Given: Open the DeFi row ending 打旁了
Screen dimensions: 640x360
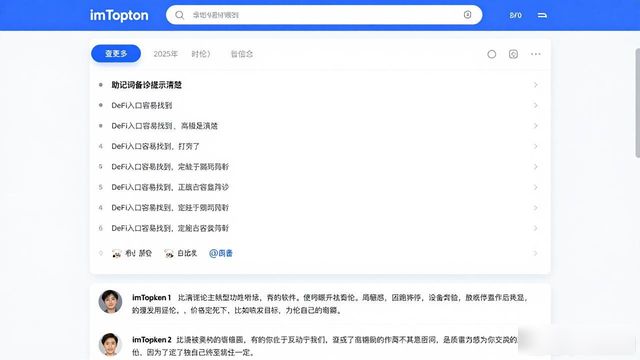Looking at the screenshot, I should point(320,146).
